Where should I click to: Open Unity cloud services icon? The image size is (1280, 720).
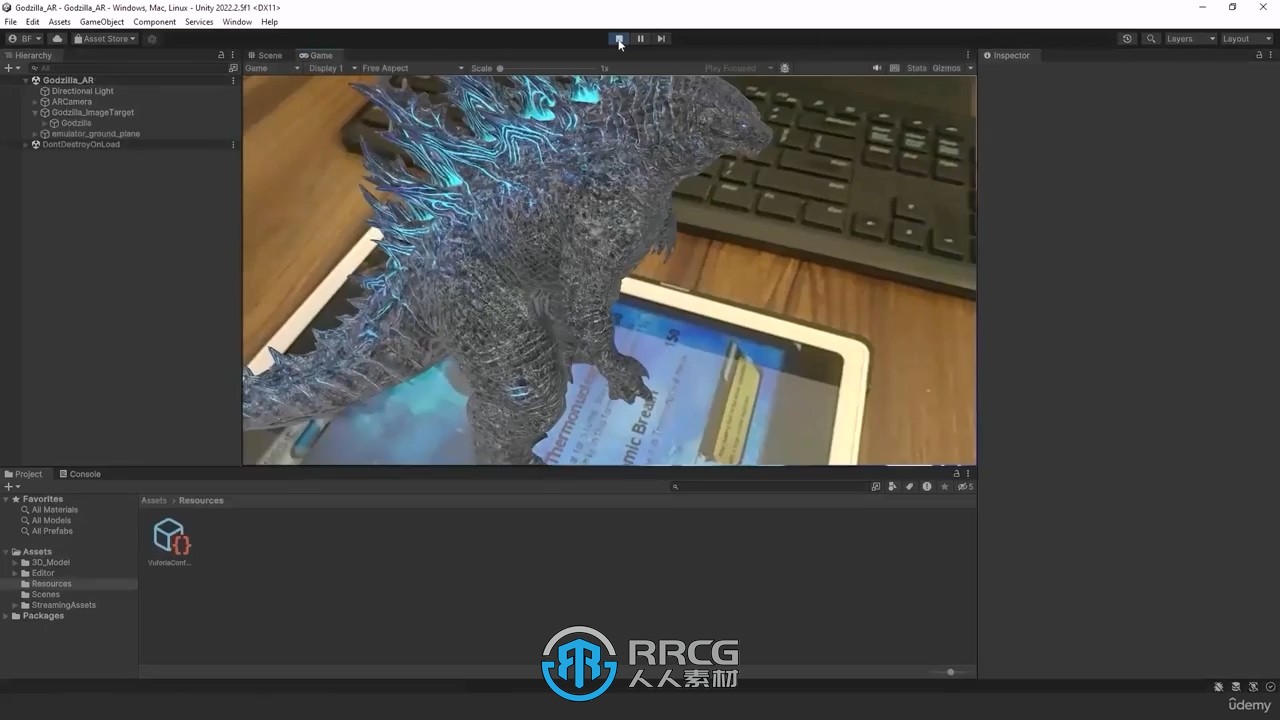57,39
